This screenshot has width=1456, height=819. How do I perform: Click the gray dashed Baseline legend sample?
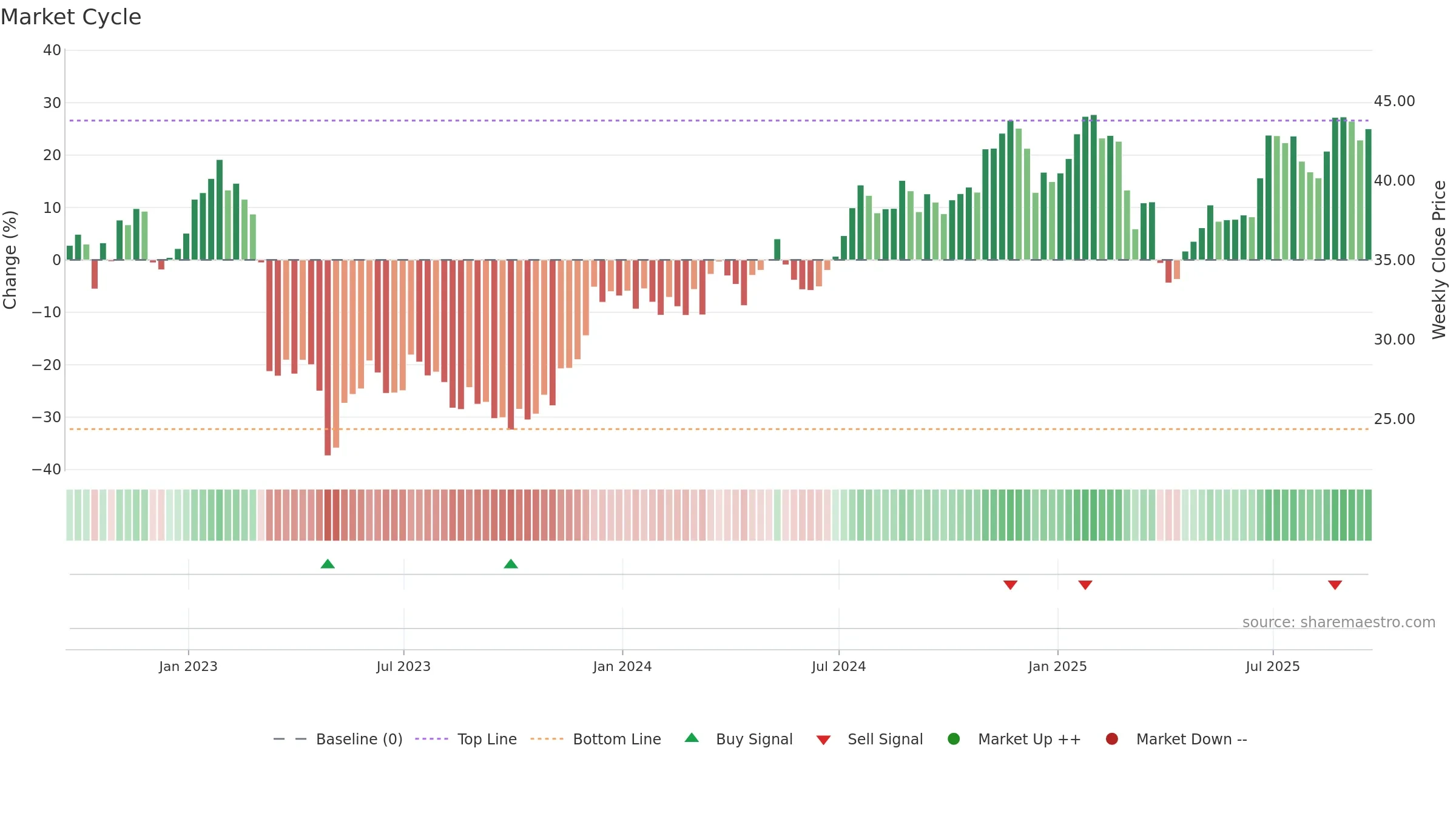[x=290, y=739]
